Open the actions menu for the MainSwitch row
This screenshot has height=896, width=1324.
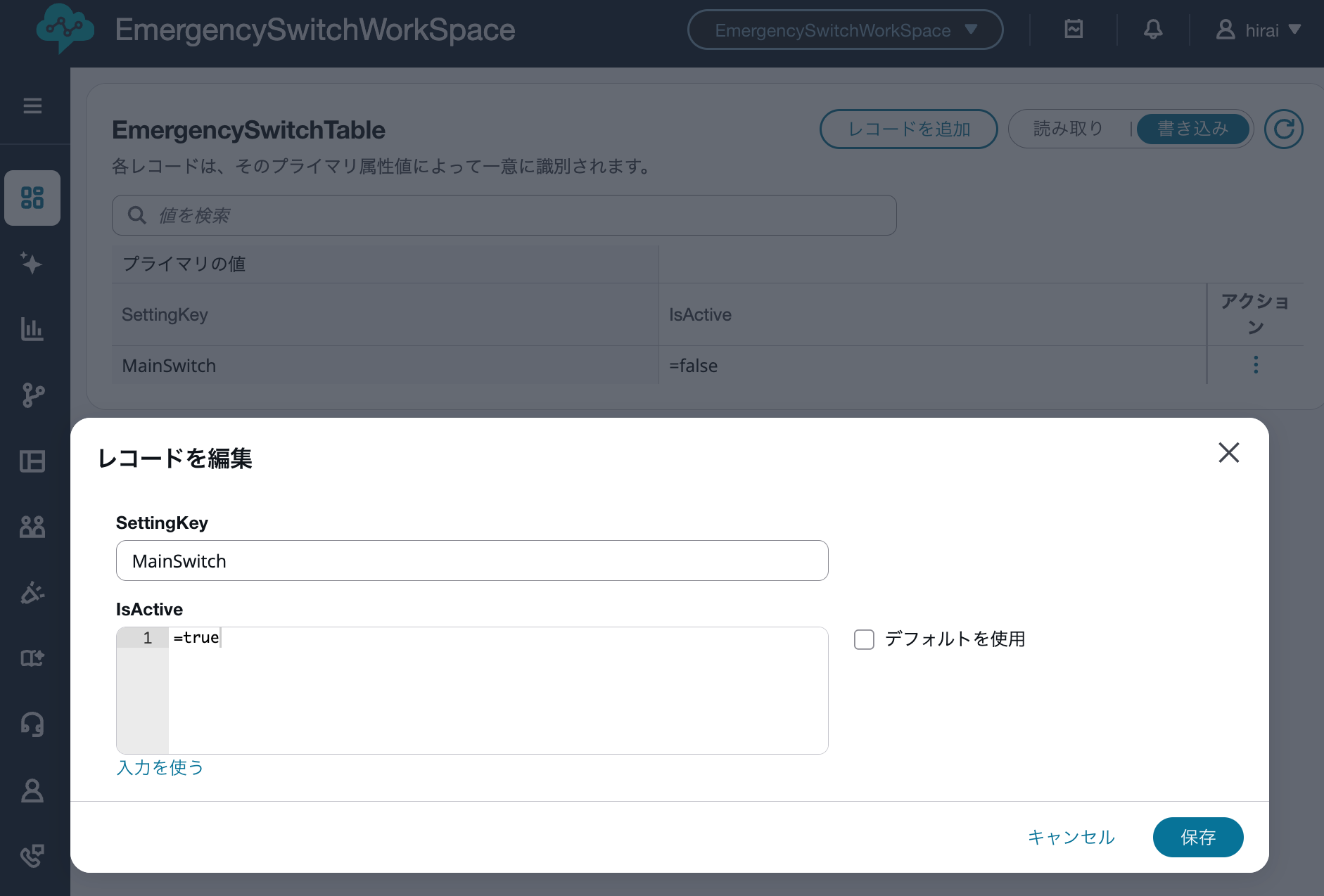(1255, 365)
